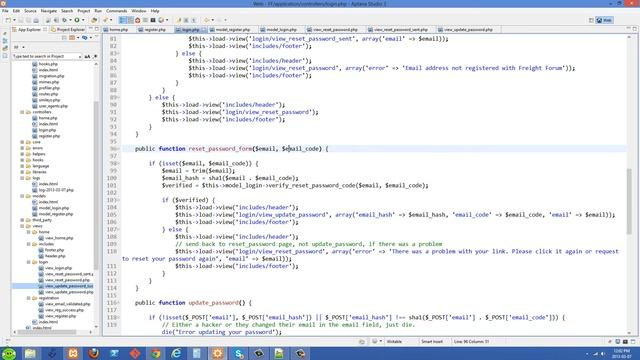Select the Web perspective button
The width and height of the screenshot is (640, 360).
[604, 20]
